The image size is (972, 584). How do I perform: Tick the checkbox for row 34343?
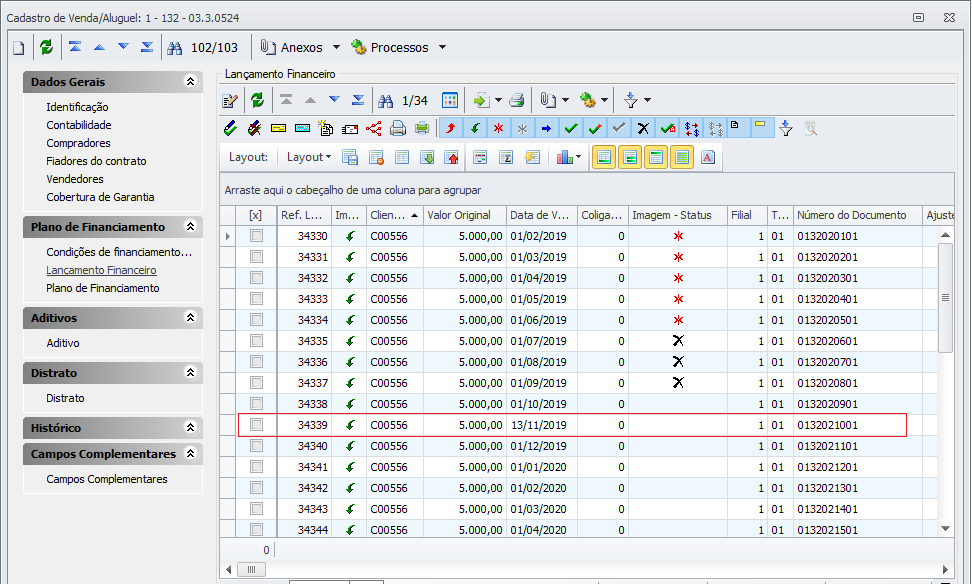(256, 509)
